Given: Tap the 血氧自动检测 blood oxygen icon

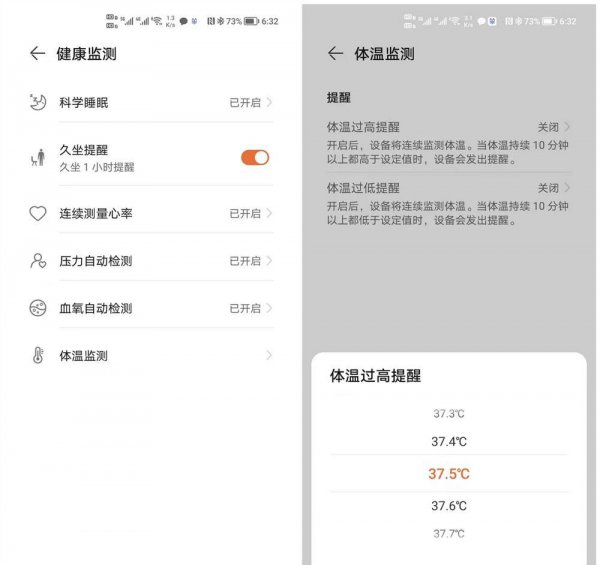Looking at the screenshot, I should (38, 308).
